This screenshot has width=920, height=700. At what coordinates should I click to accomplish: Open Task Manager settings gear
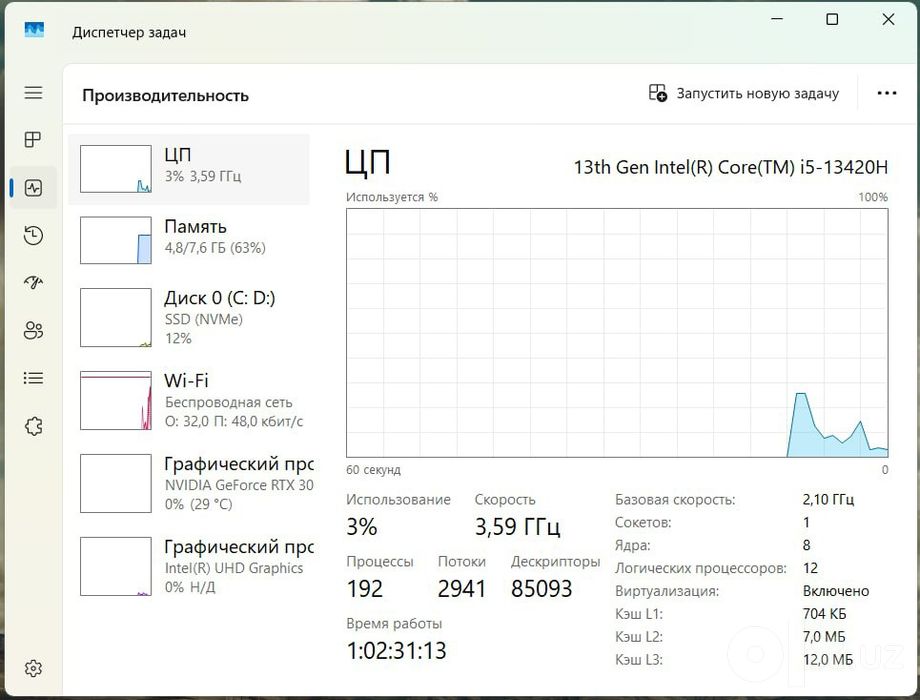point(33,668)
